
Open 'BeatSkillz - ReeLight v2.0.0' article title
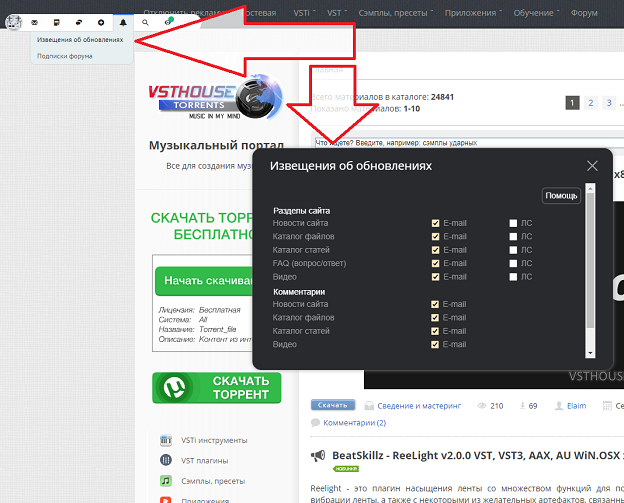click(x=477, y=455)
